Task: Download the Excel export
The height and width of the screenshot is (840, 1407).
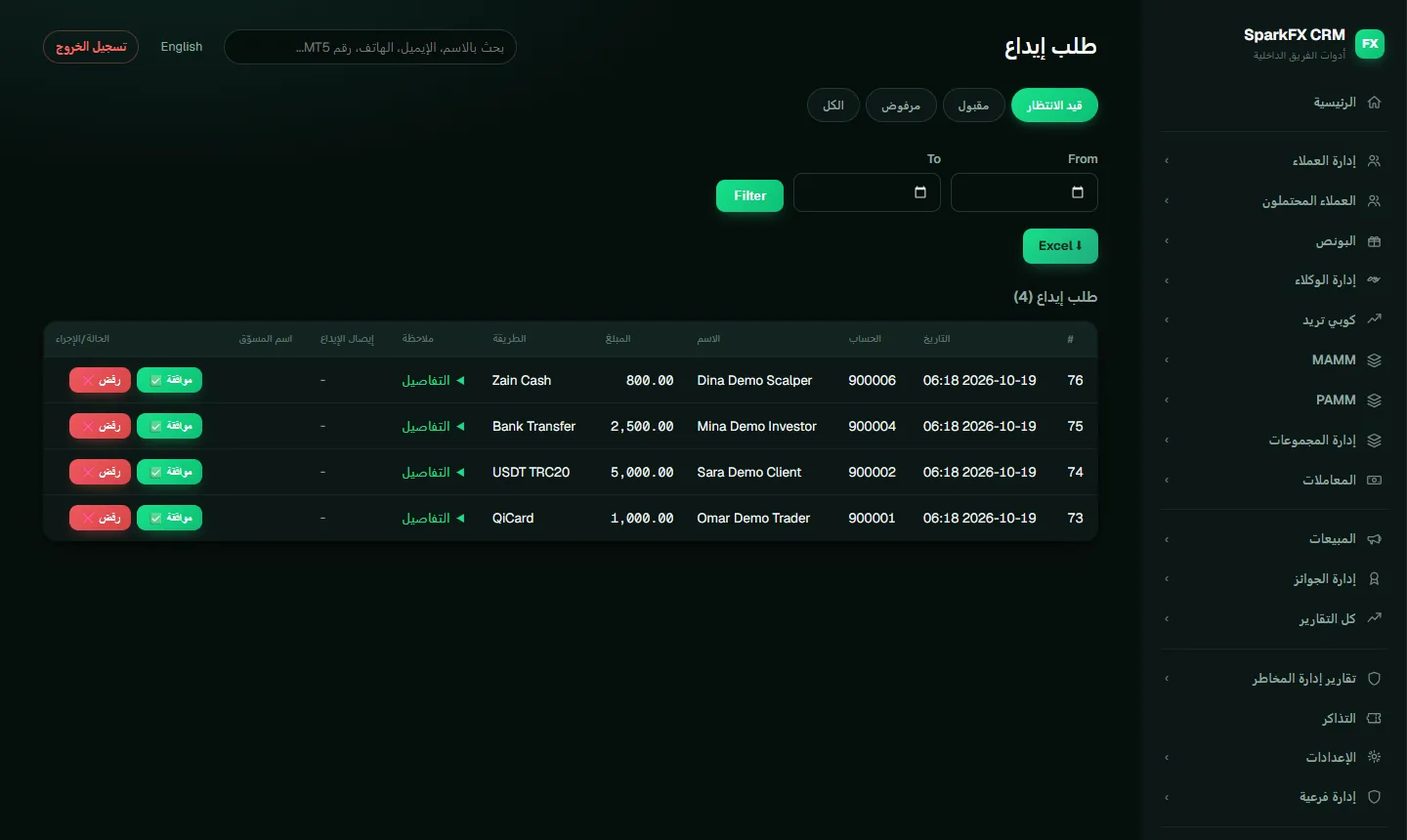Action: pyautogui.click(x=1060, y=246)
